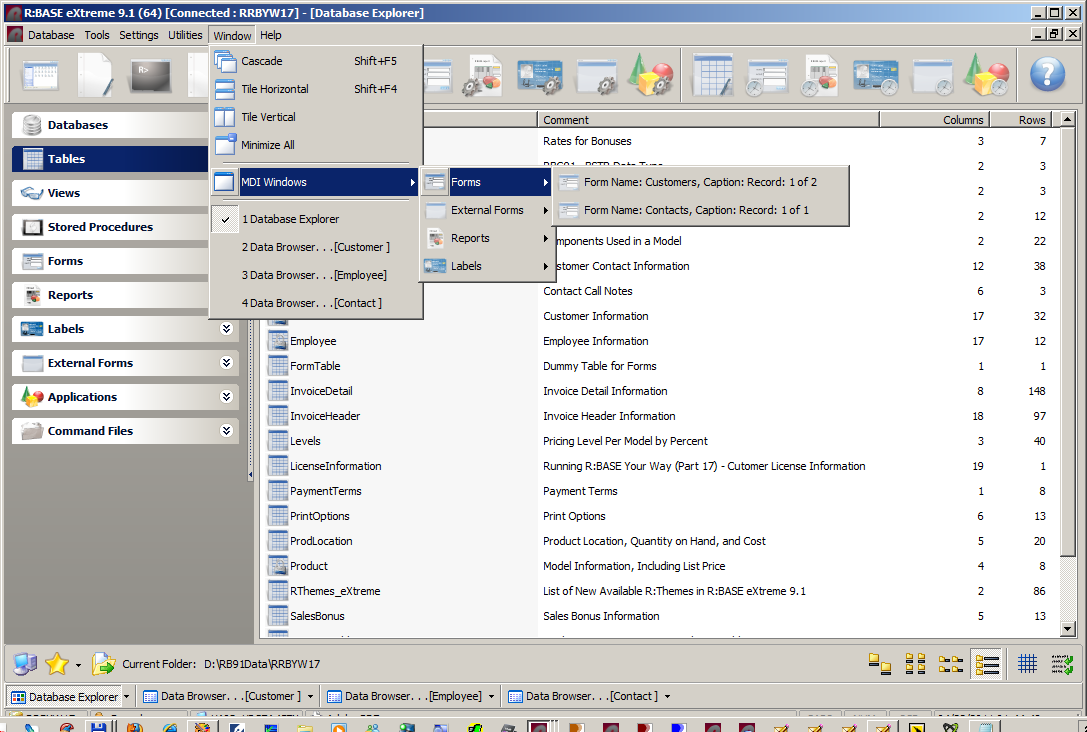Click the blue Help question mark icon
Viewport: 1087px width, 732px height.
click(1047, 74)
